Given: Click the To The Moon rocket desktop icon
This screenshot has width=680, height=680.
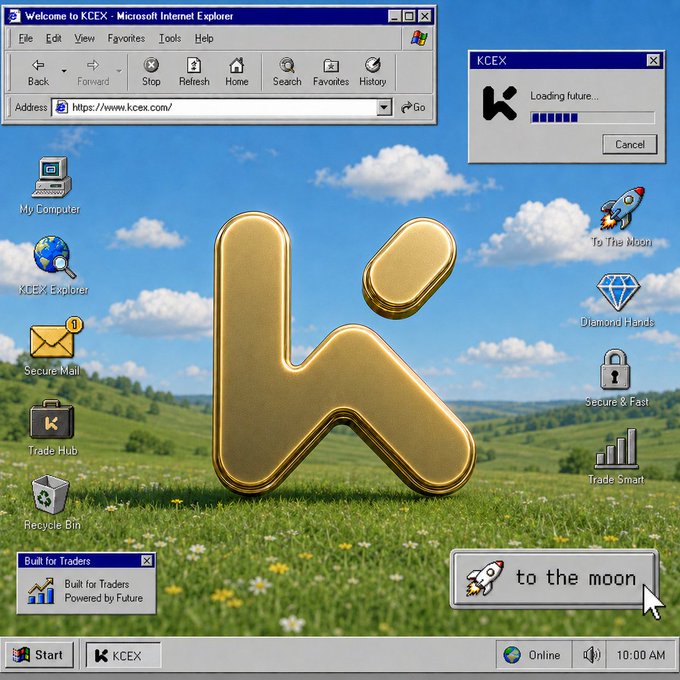Looking at the screenshot, I should tap(623, 208).
